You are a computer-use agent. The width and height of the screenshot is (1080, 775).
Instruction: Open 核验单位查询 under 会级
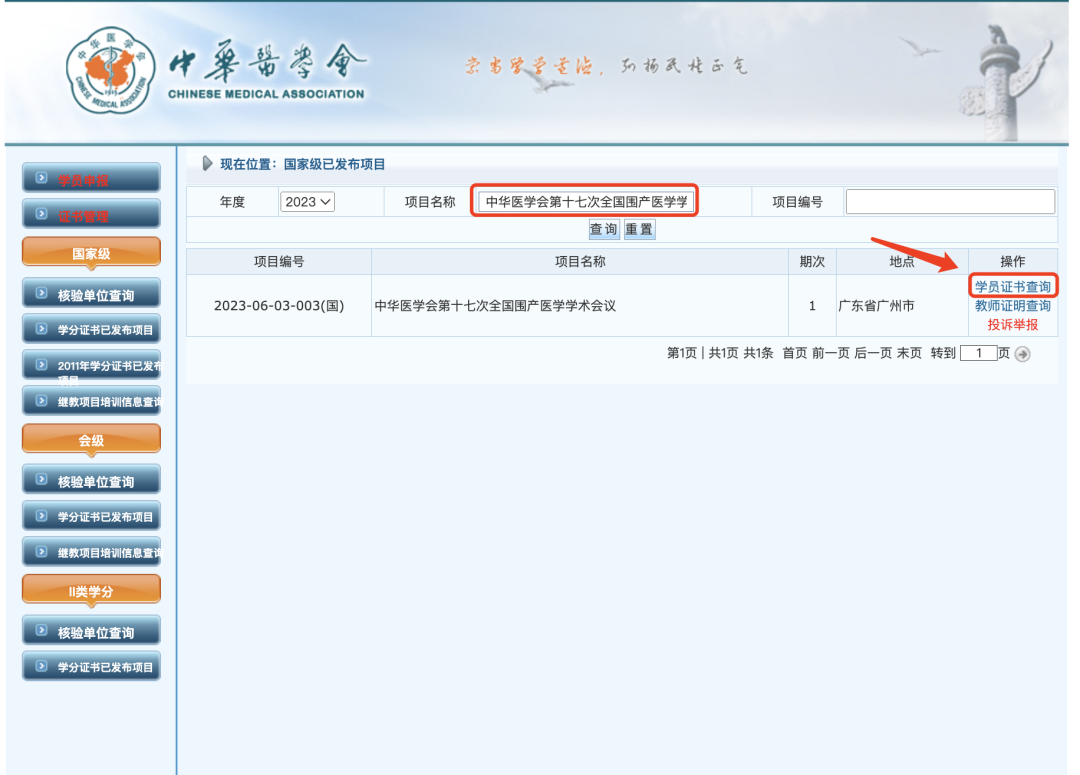[x=92, y=480]
